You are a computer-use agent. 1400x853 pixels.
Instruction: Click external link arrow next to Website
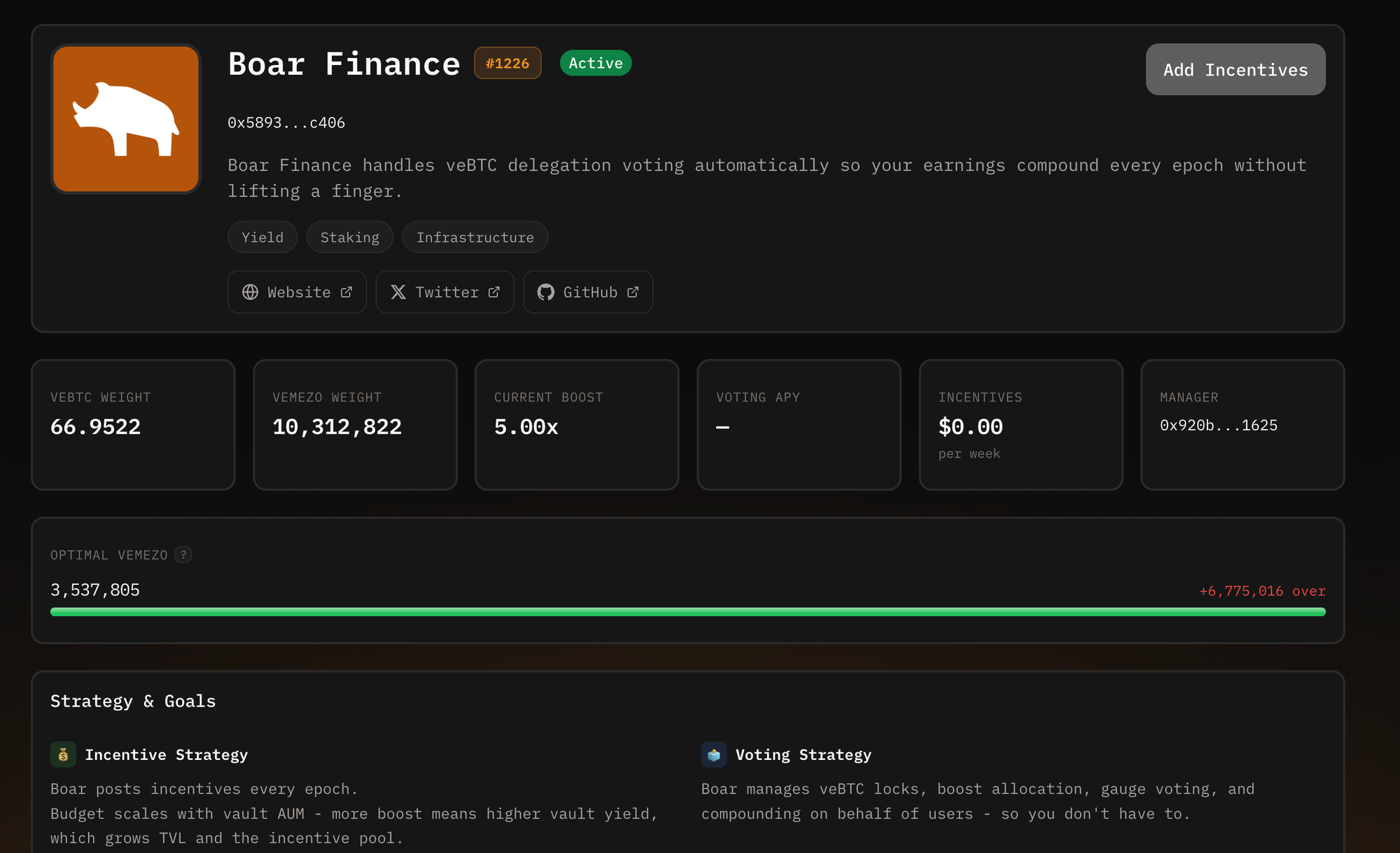pos(346,292)
